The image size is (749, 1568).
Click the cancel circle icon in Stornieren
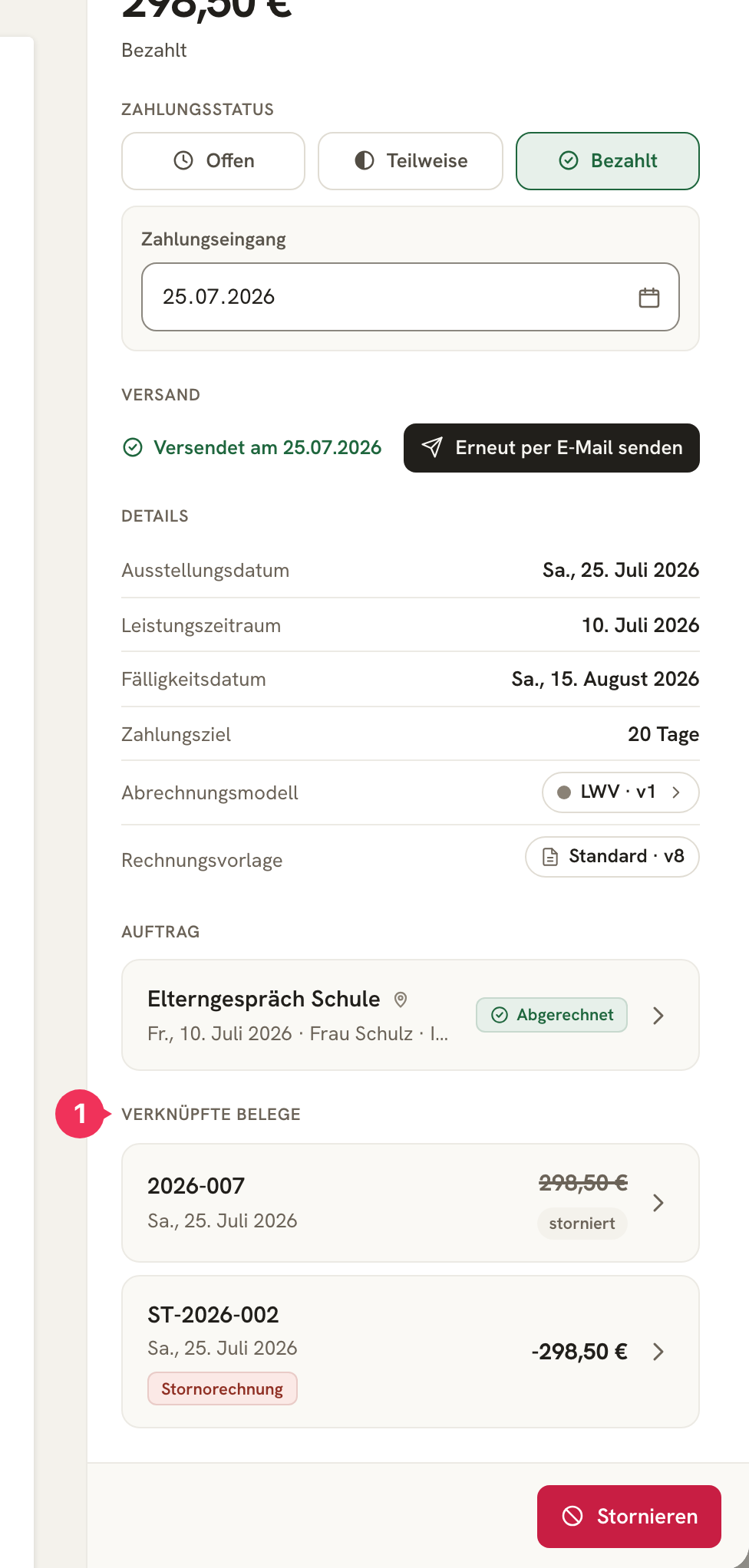(x=572, y=1516)
